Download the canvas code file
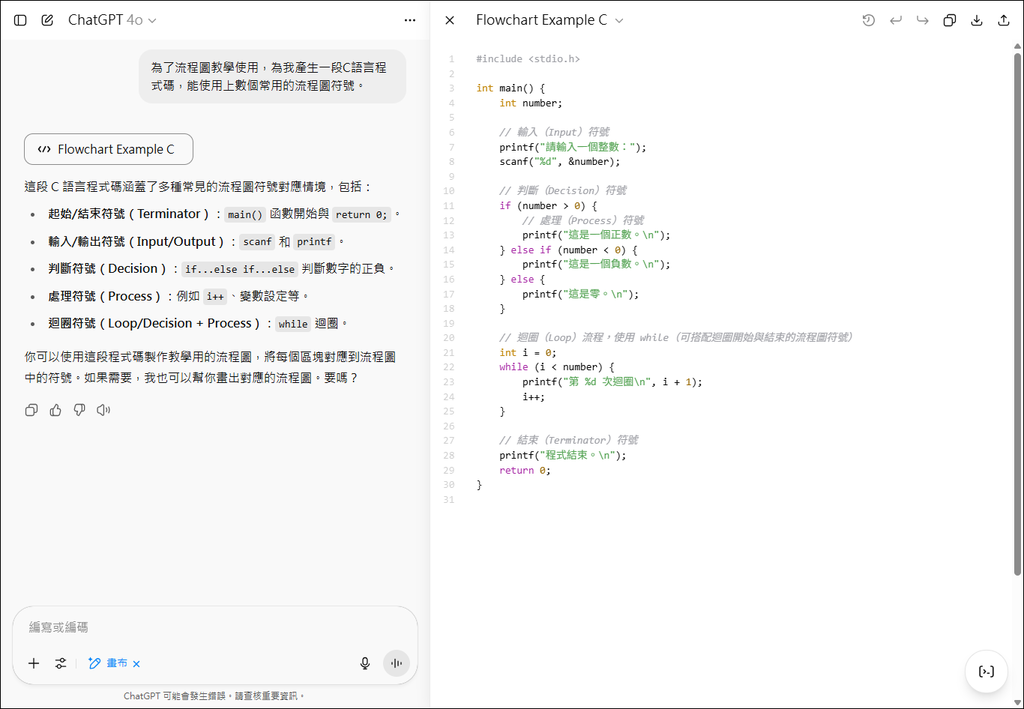Screen dimensions: 1024x709 976,20
